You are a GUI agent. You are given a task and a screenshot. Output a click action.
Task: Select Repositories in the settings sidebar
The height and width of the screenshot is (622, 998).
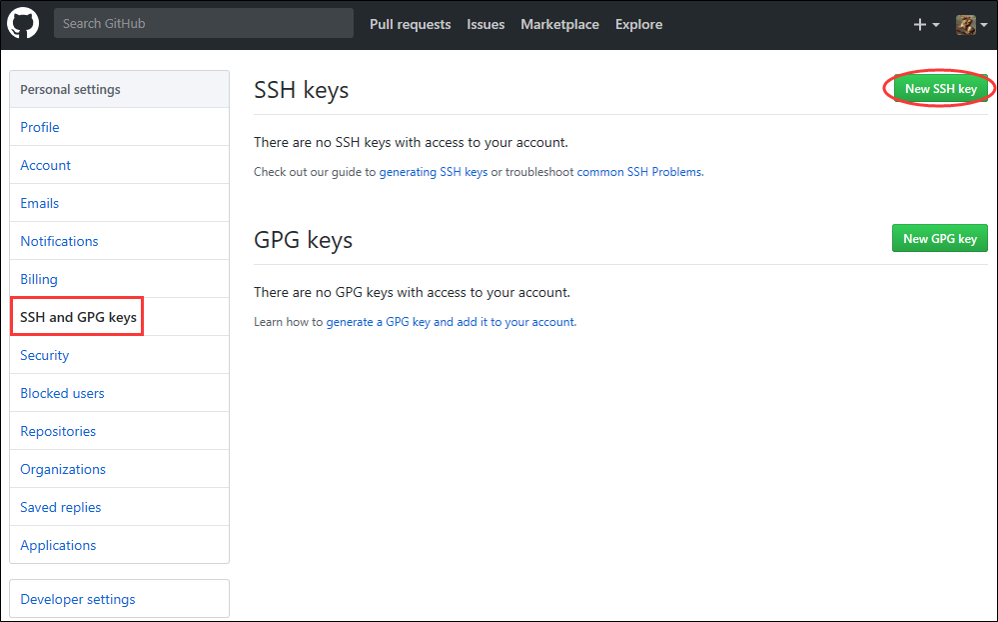click(x=119, y=431)
